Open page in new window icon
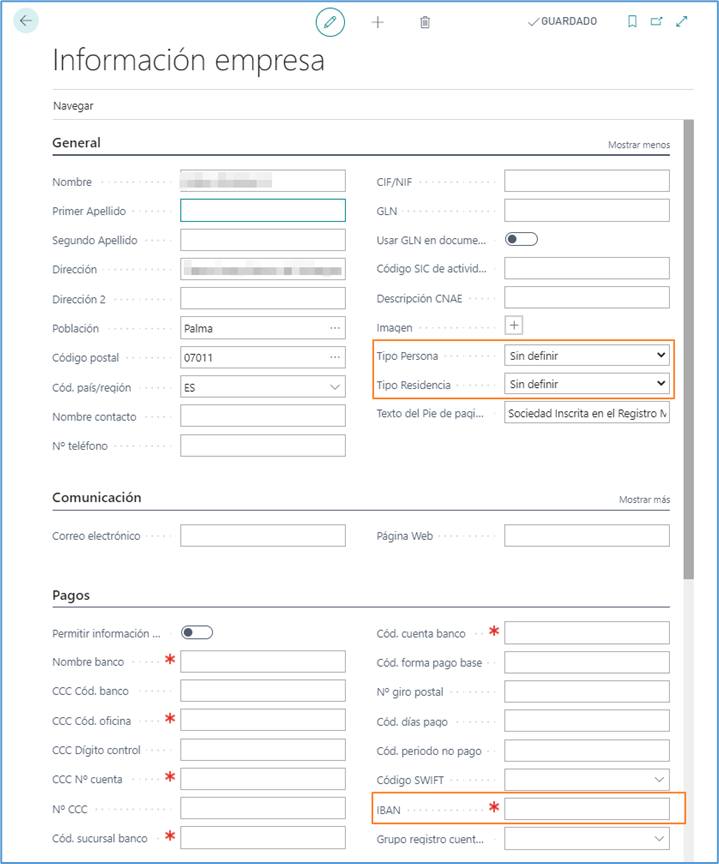This screenshot has height=864, width=719. 656,21
